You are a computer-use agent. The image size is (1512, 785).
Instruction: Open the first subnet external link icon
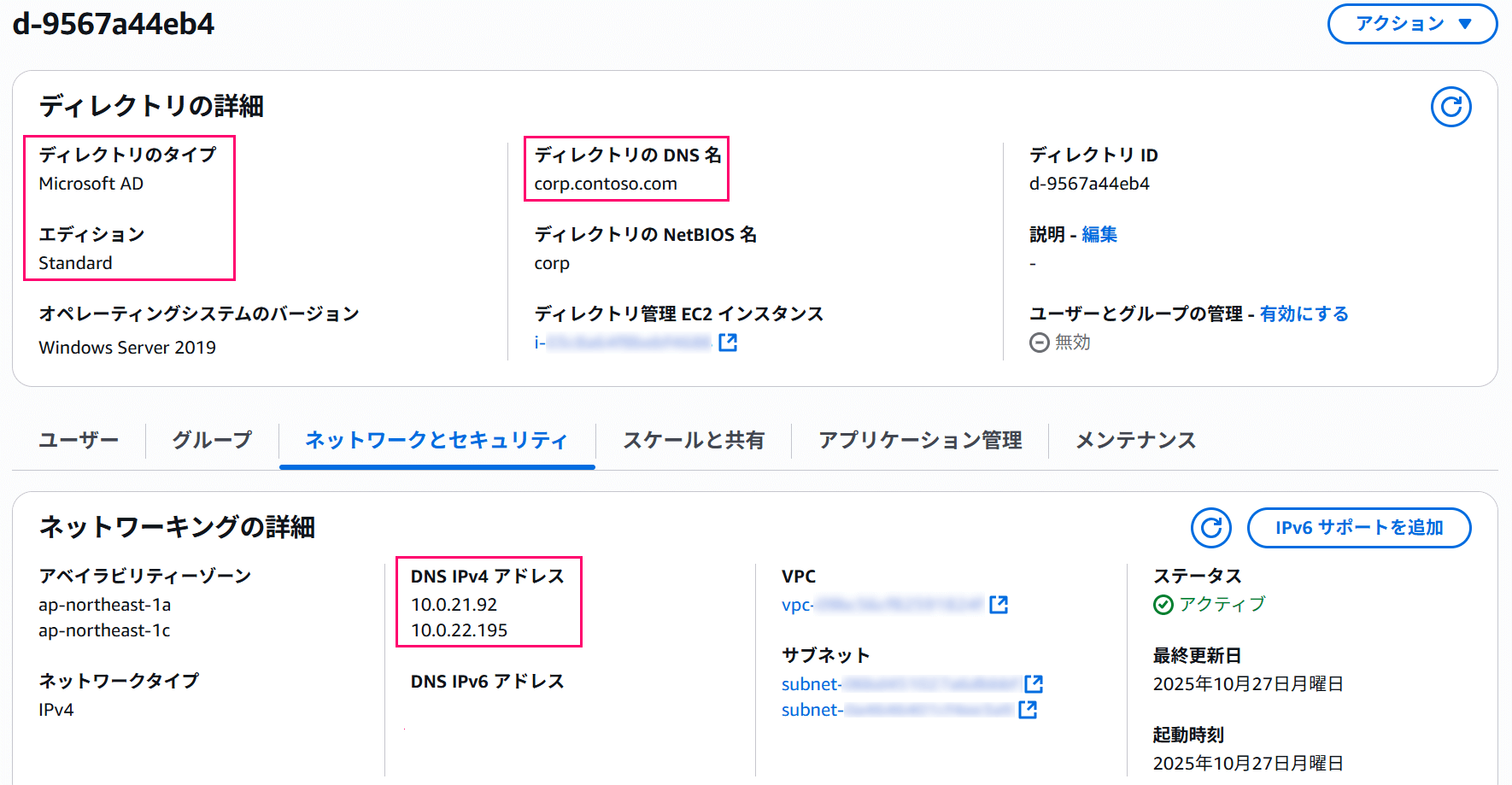pos(1034,682)
